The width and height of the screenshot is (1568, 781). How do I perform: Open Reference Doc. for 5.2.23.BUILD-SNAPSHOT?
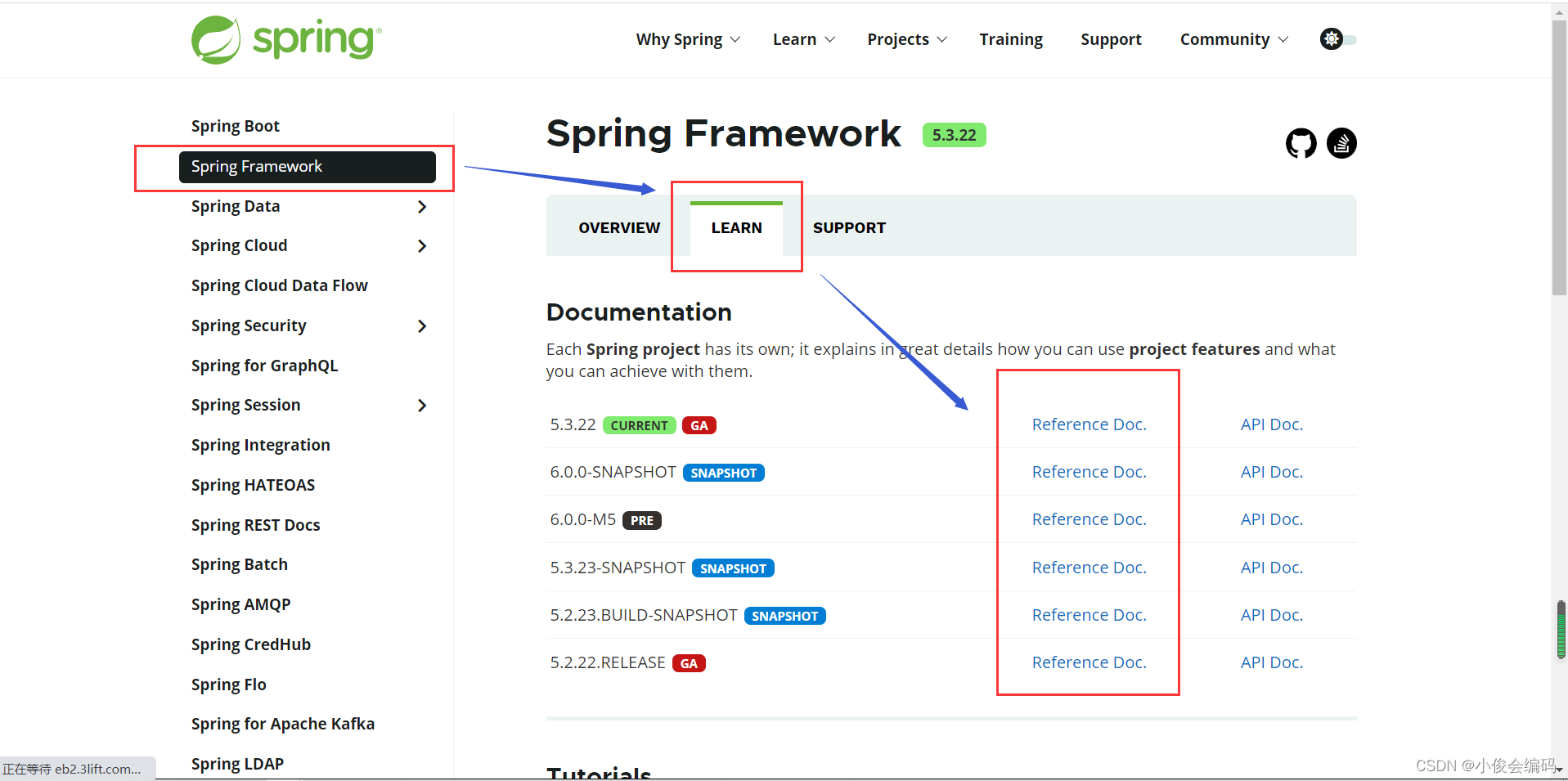pos(1089,615)
